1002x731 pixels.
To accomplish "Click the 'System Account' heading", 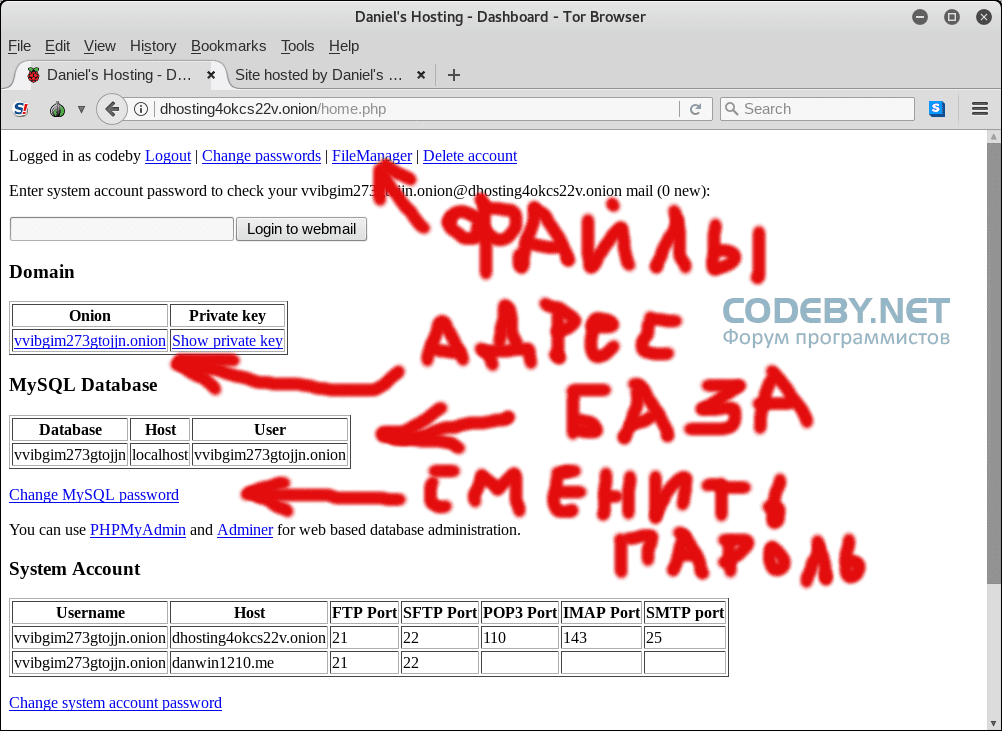I will 75,569.
